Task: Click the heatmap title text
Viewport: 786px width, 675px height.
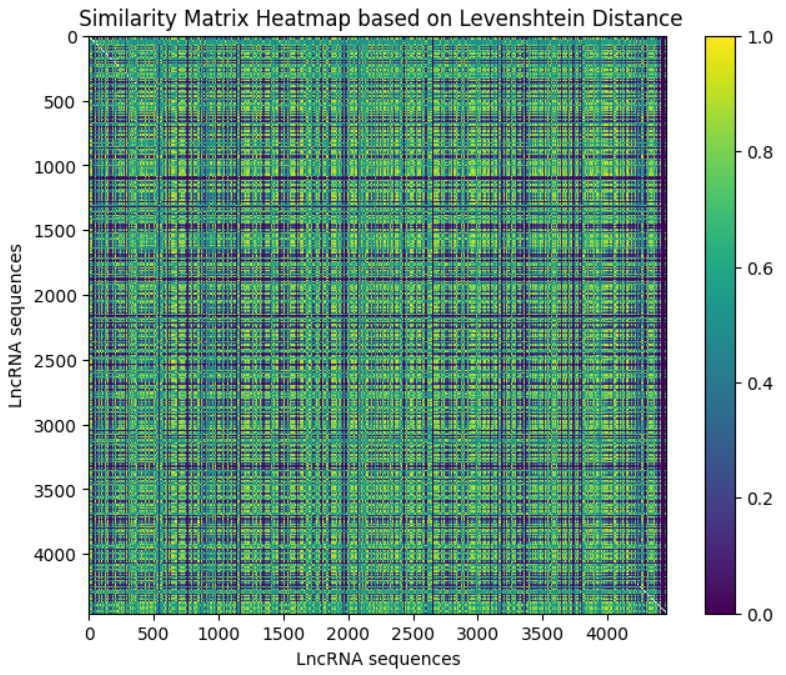Action: [x=380, y=19]
